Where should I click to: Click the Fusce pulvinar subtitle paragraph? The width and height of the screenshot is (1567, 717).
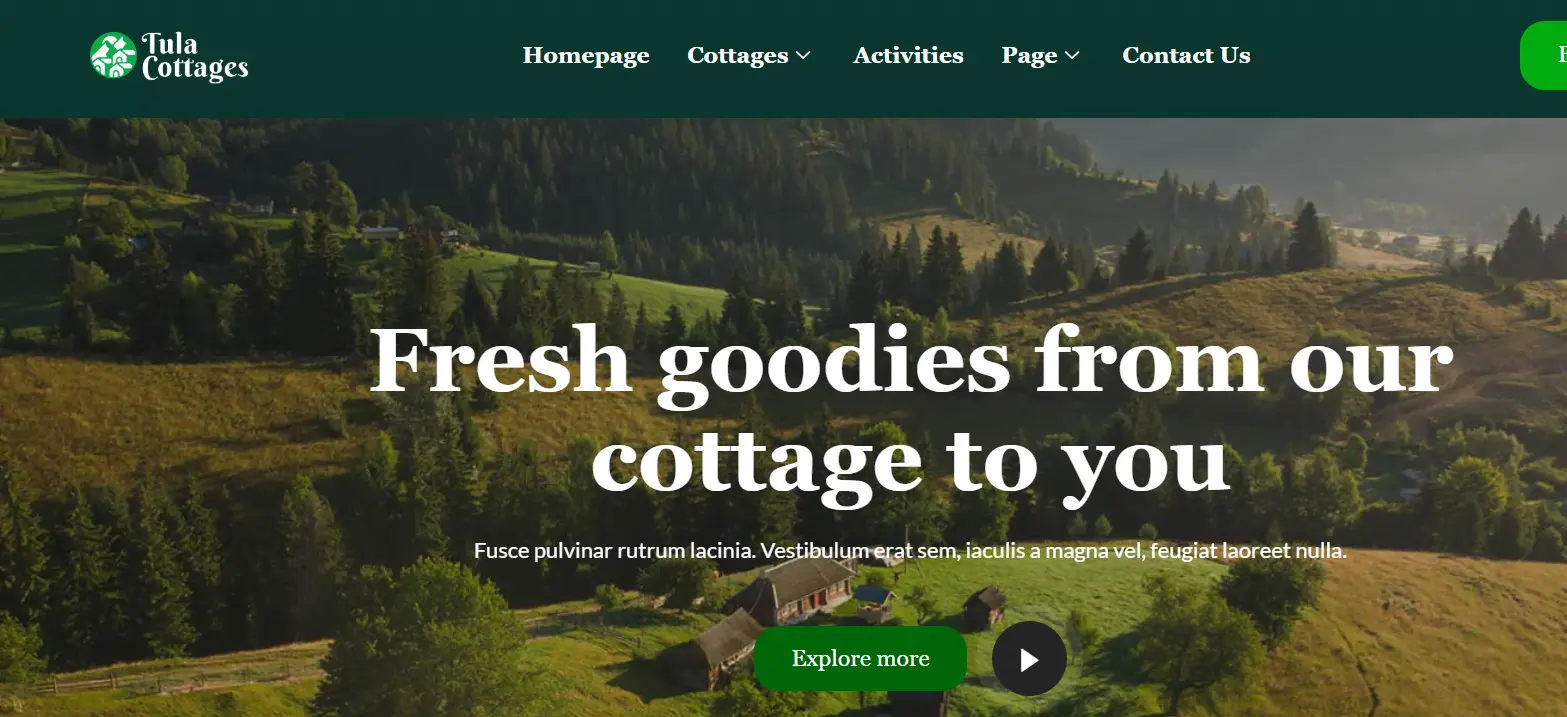[910, 551]
